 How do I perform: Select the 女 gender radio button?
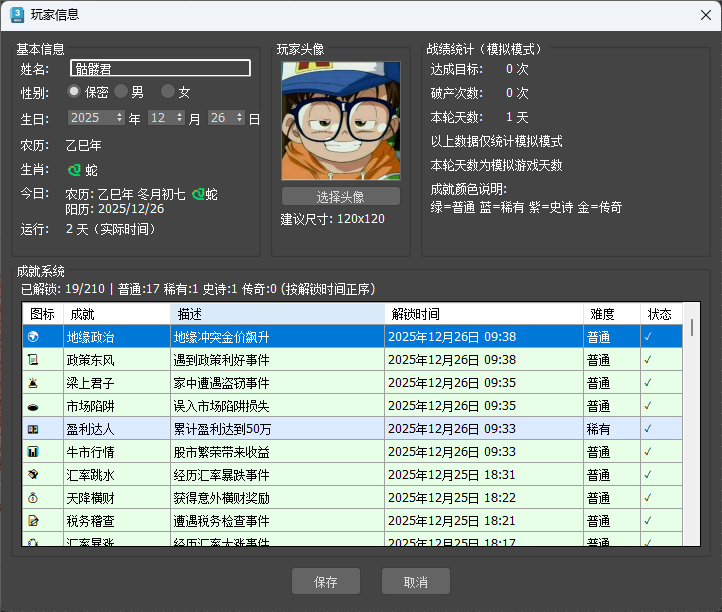(x=168, y=92)
